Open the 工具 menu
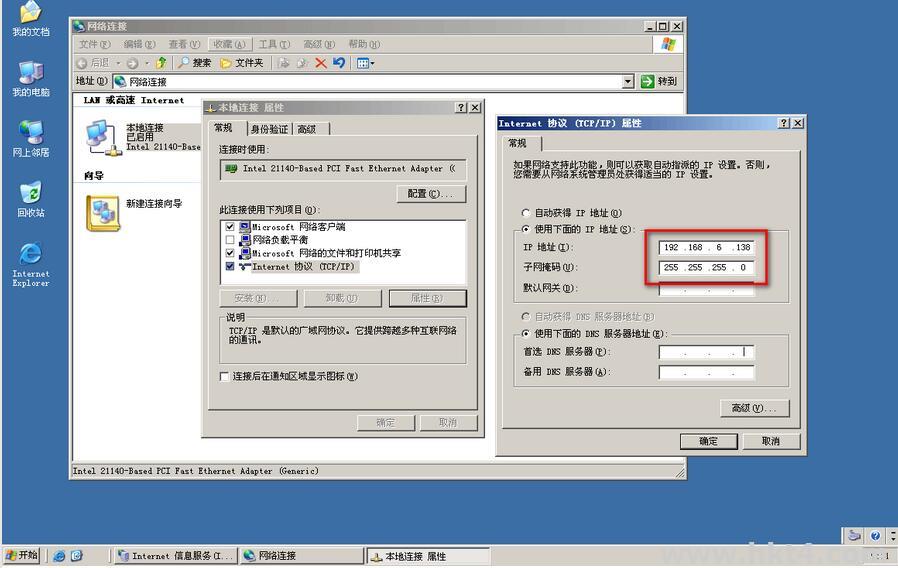Screen dimensions: 898x568 274,44
